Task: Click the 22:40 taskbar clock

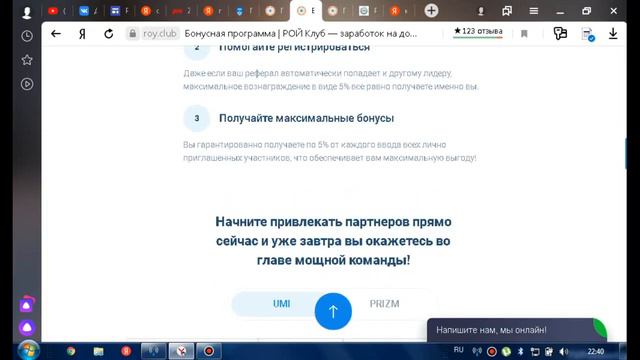Action: [x=596, y=351]
